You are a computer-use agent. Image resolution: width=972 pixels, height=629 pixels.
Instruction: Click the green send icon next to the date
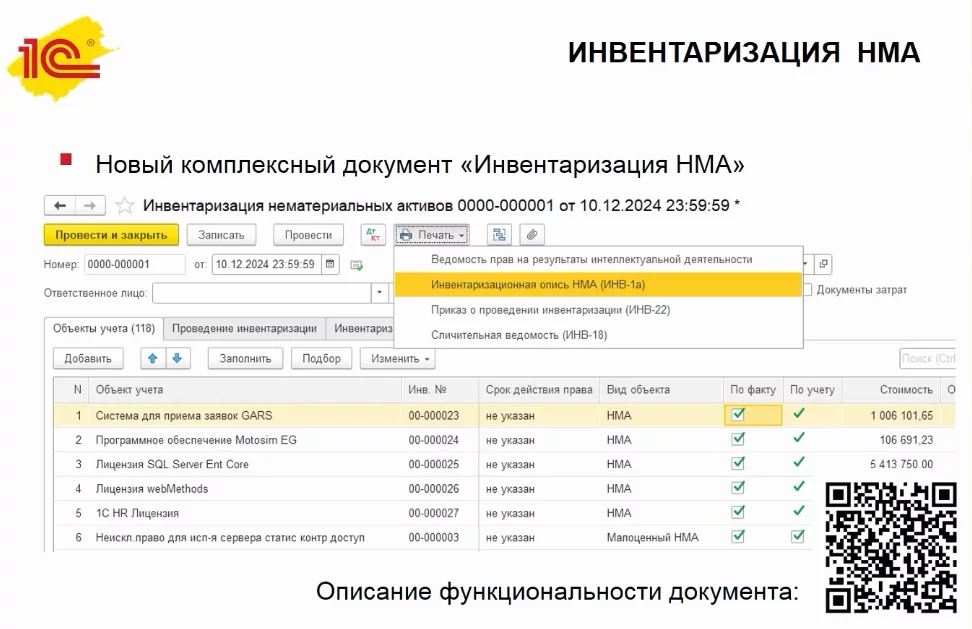tap(356, 266)
